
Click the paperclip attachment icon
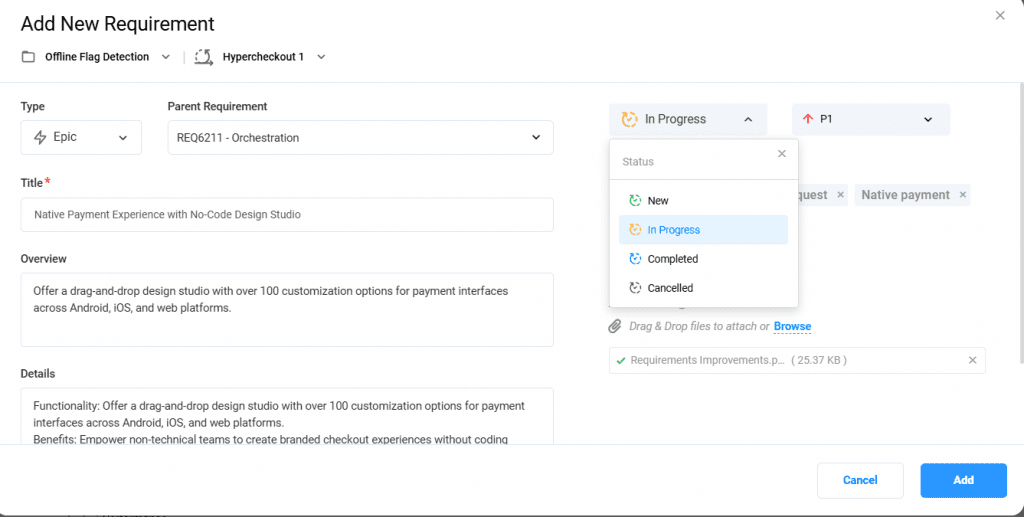(615, 326)
